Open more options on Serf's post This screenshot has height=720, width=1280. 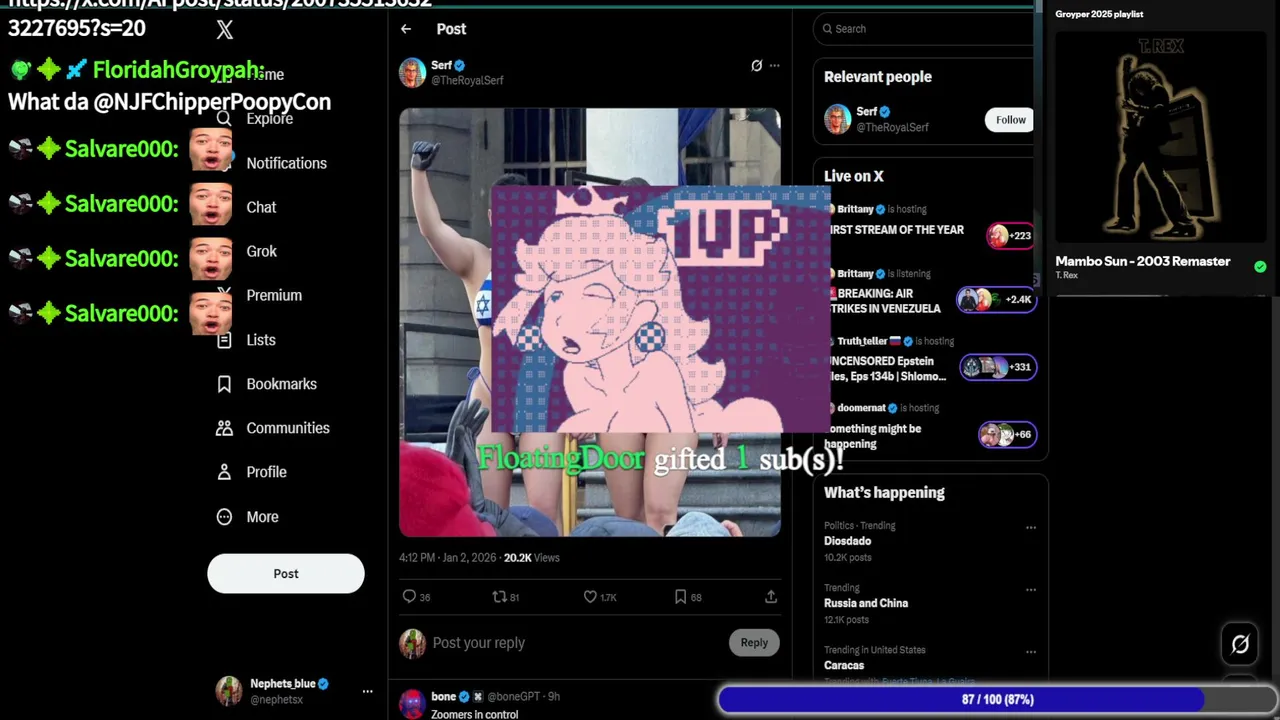pyautogui.click(x=774, y=66)
